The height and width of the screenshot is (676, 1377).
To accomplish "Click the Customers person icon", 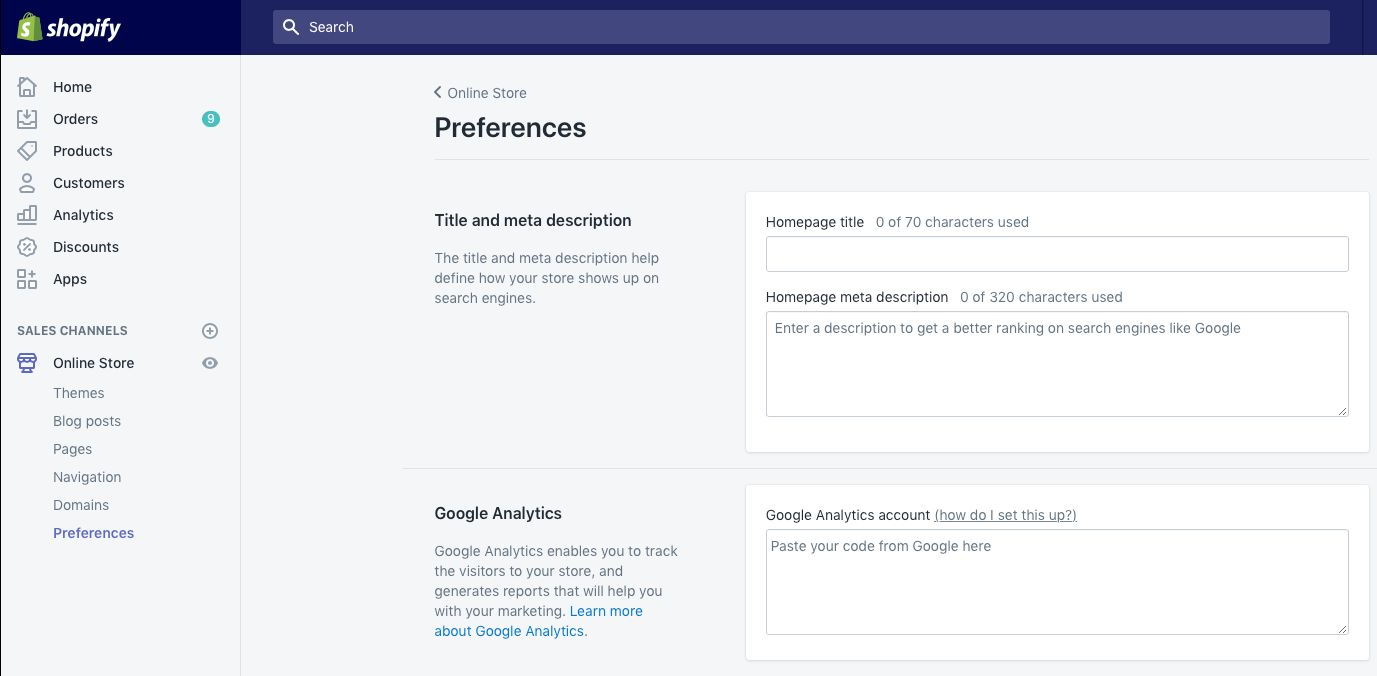I will [x=27, y=183].
